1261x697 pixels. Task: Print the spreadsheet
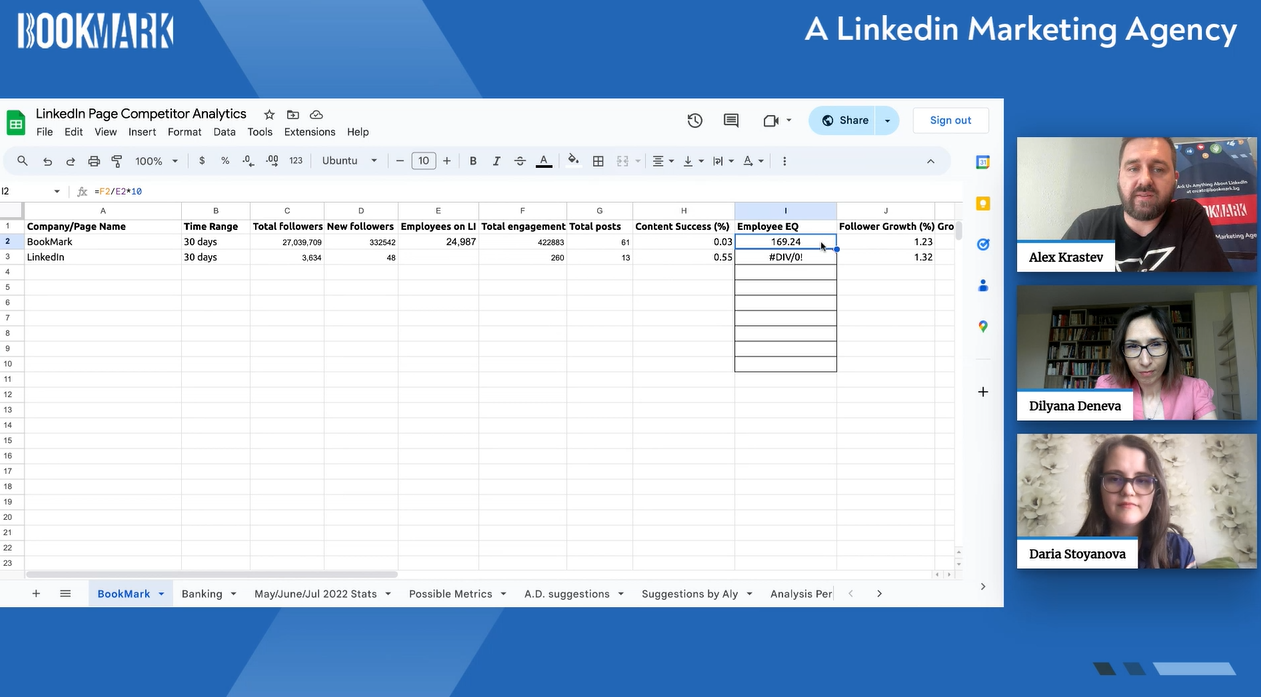[94, 161]
